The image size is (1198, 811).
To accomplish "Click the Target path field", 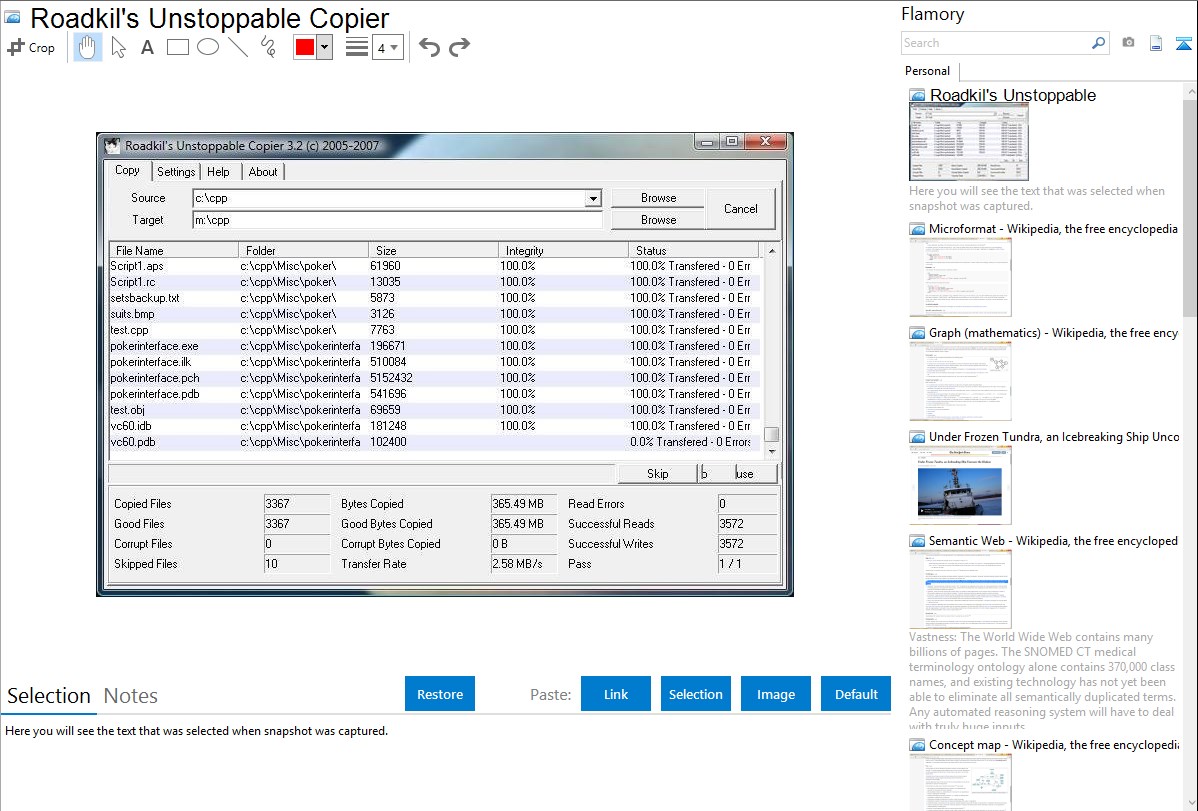I will click(x=397, y=220).
